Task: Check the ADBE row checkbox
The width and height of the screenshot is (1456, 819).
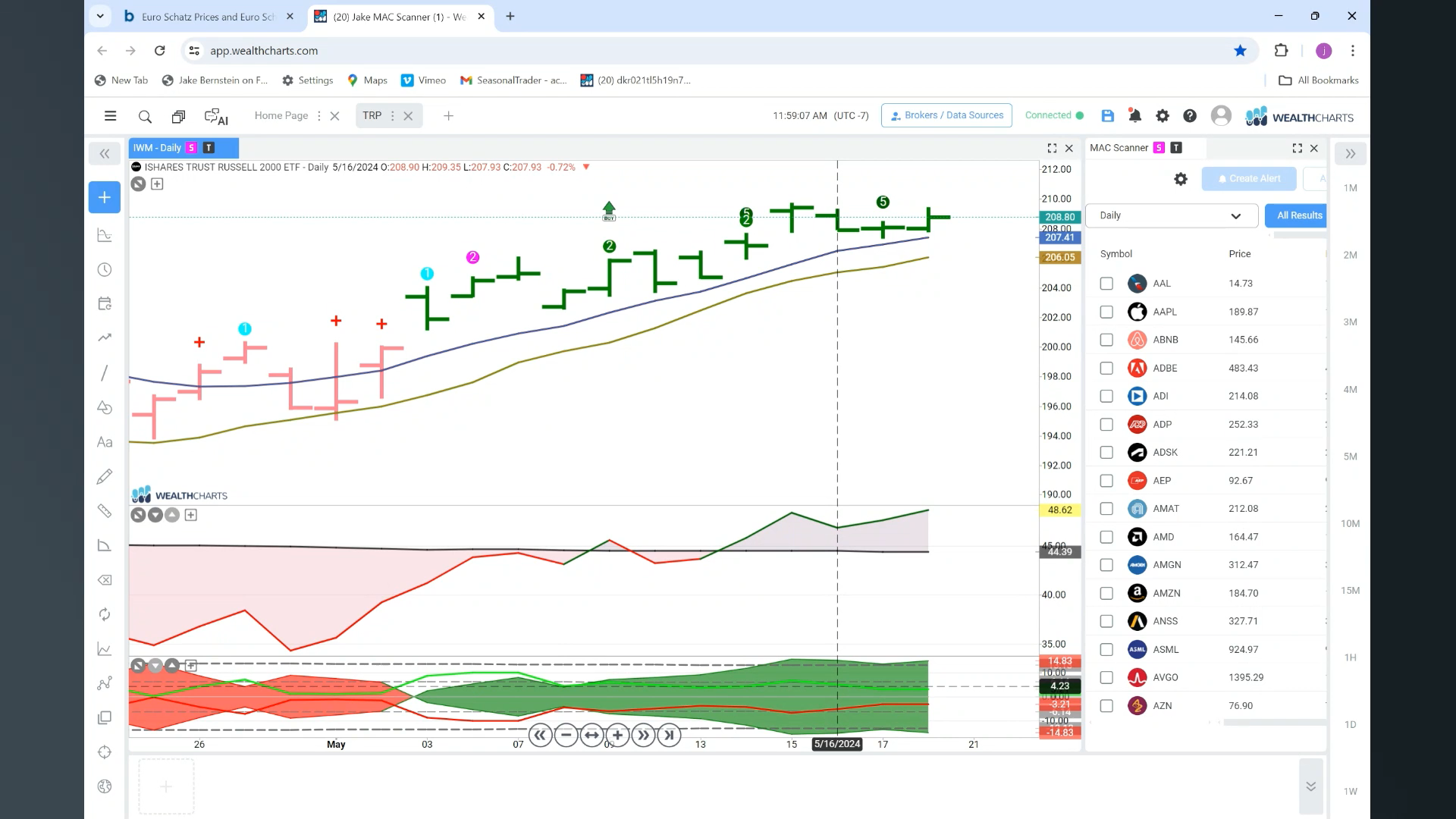Action: pos(1106,368)
